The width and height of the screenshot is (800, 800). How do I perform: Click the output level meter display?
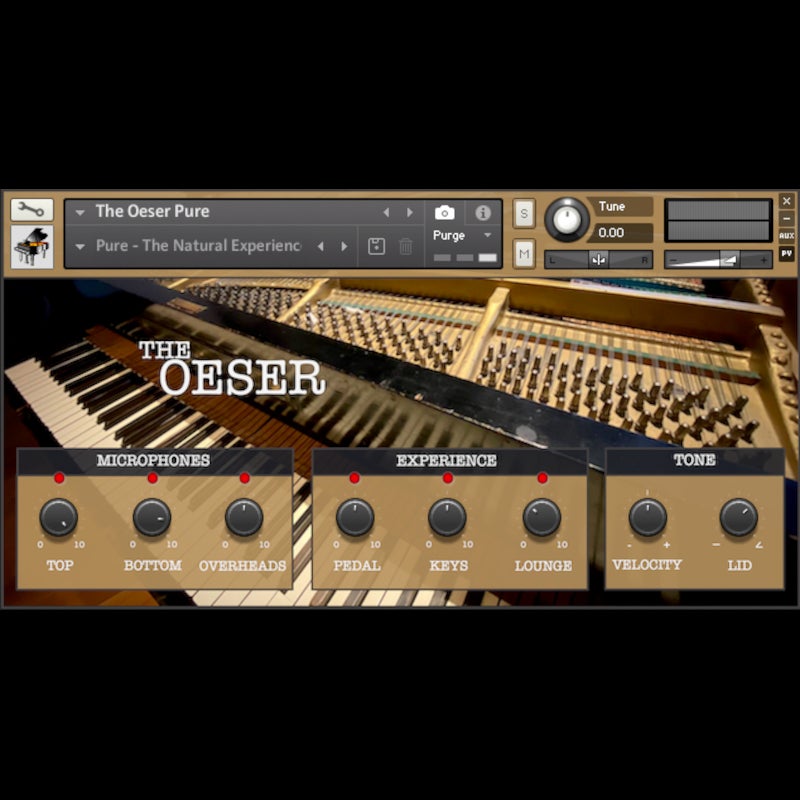click(x=718, y=220)
